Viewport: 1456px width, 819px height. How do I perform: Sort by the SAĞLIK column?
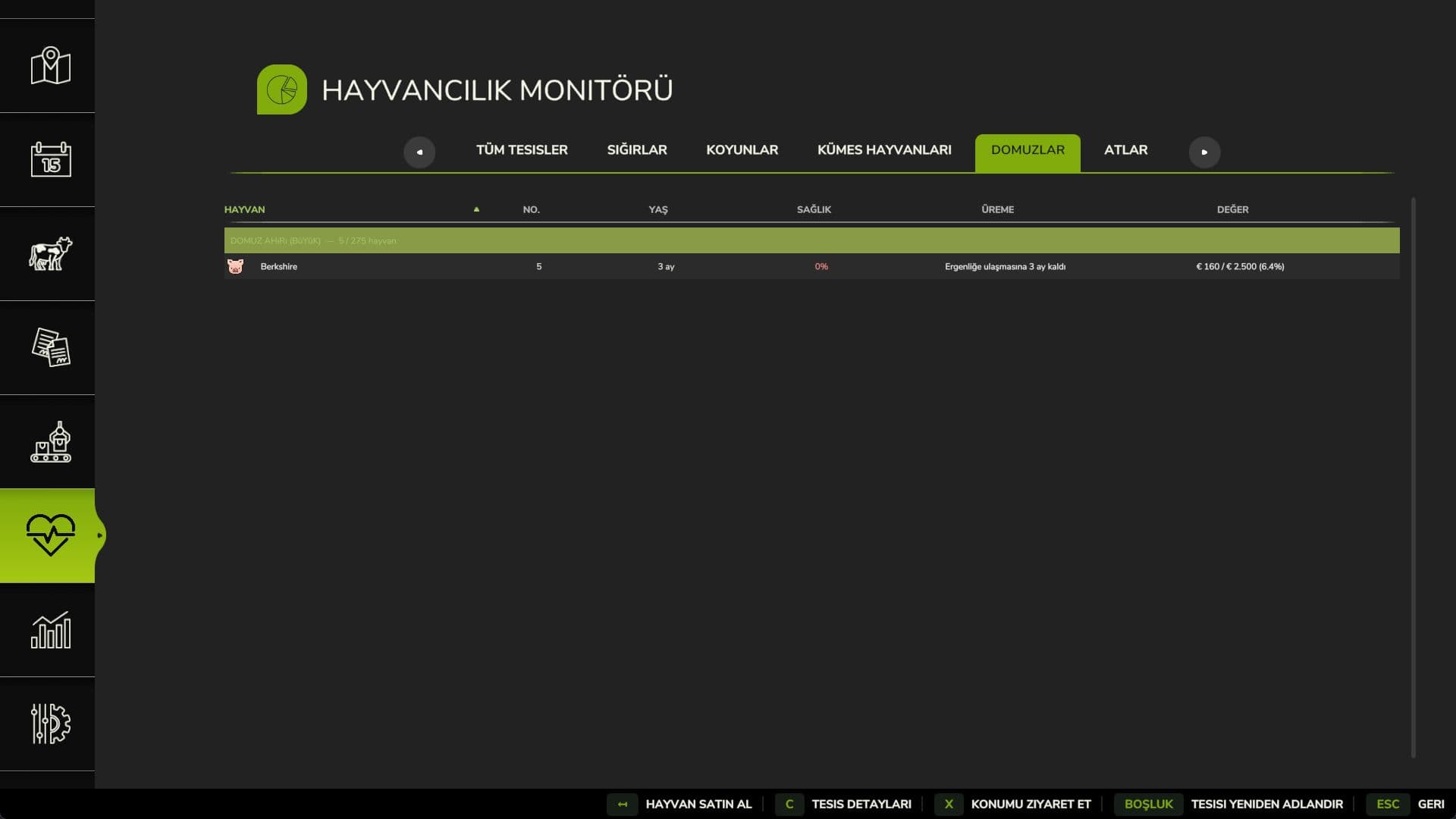click(814, 209)
